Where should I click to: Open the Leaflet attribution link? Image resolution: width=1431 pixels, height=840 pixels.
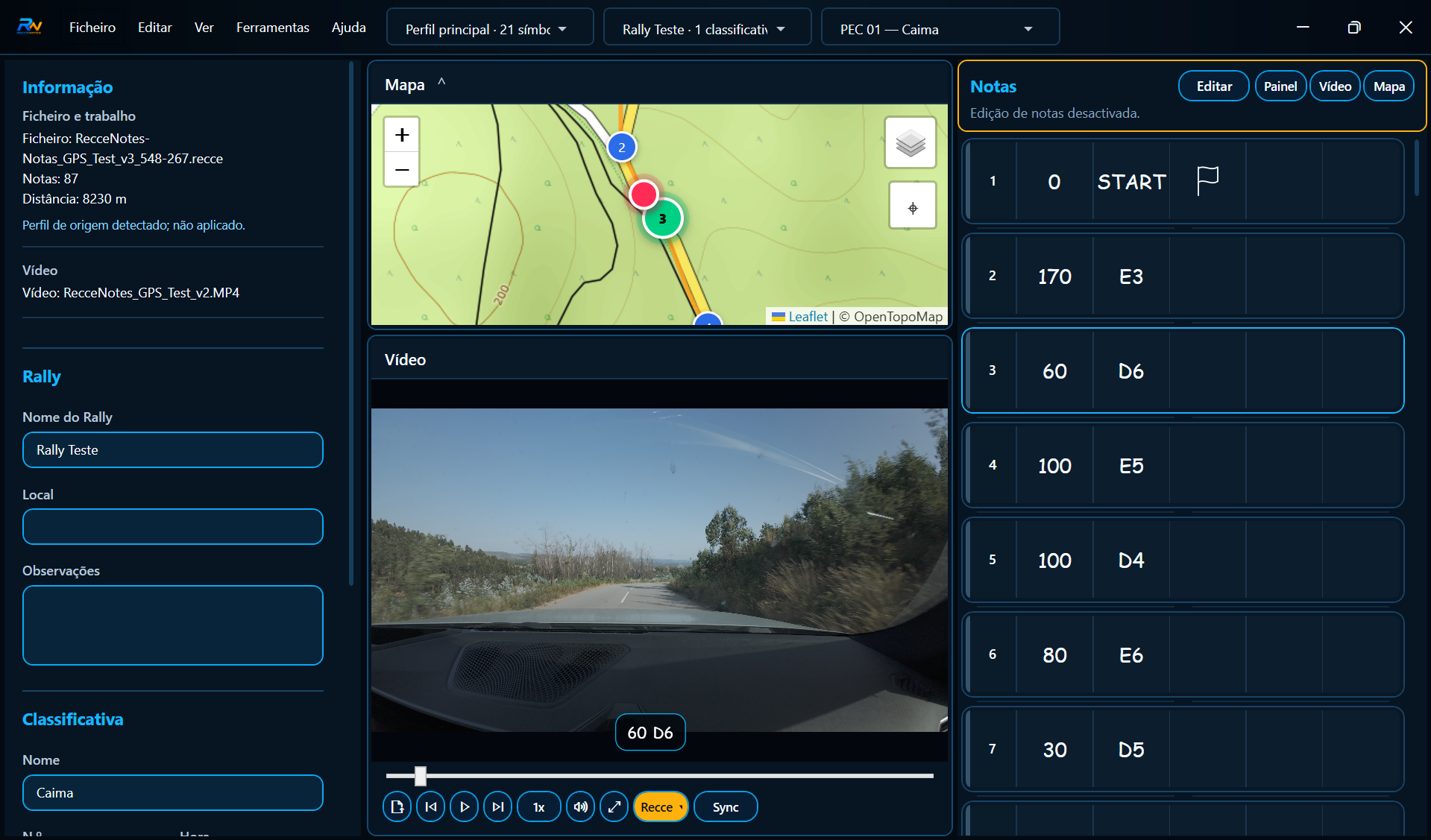pos(808,316)
